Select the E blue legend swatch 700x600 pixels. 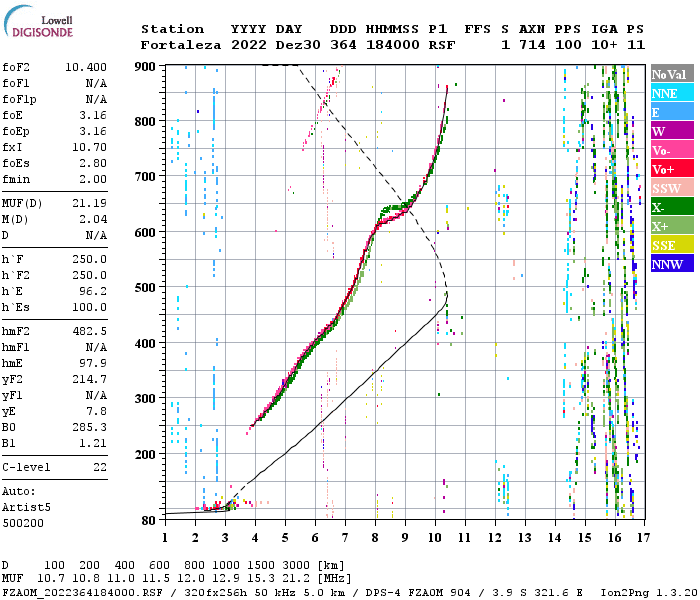click(672, 112)
